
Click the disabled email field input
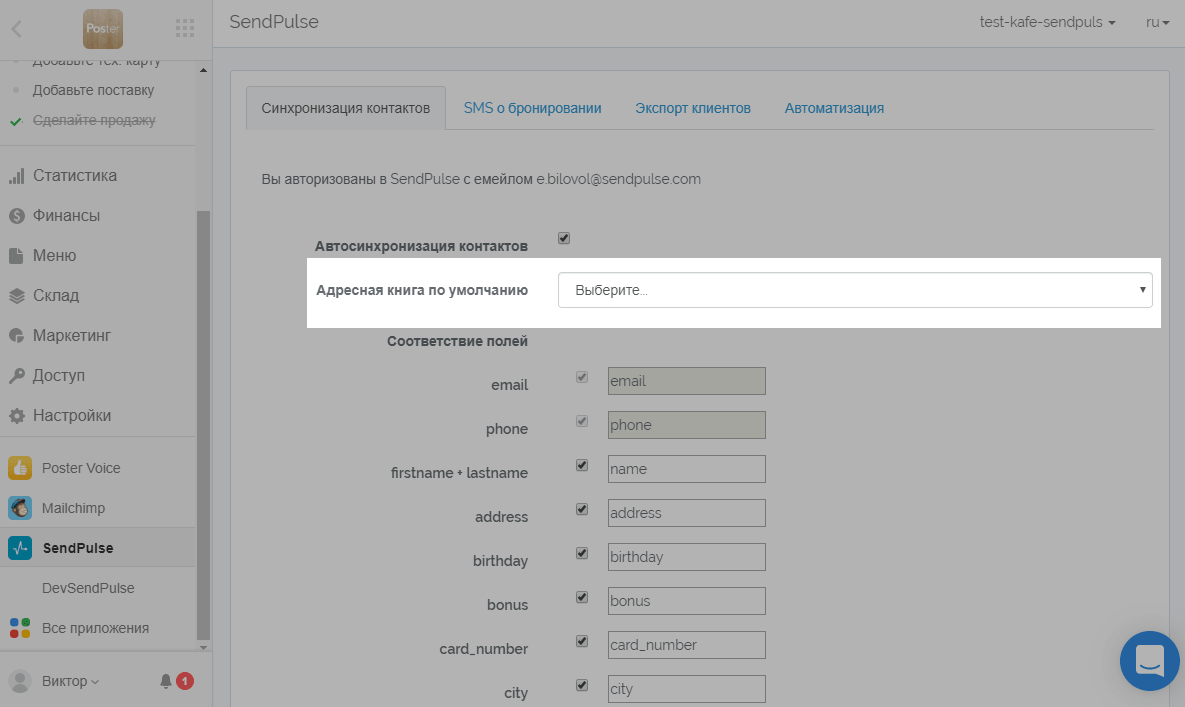tap(686, 381)
